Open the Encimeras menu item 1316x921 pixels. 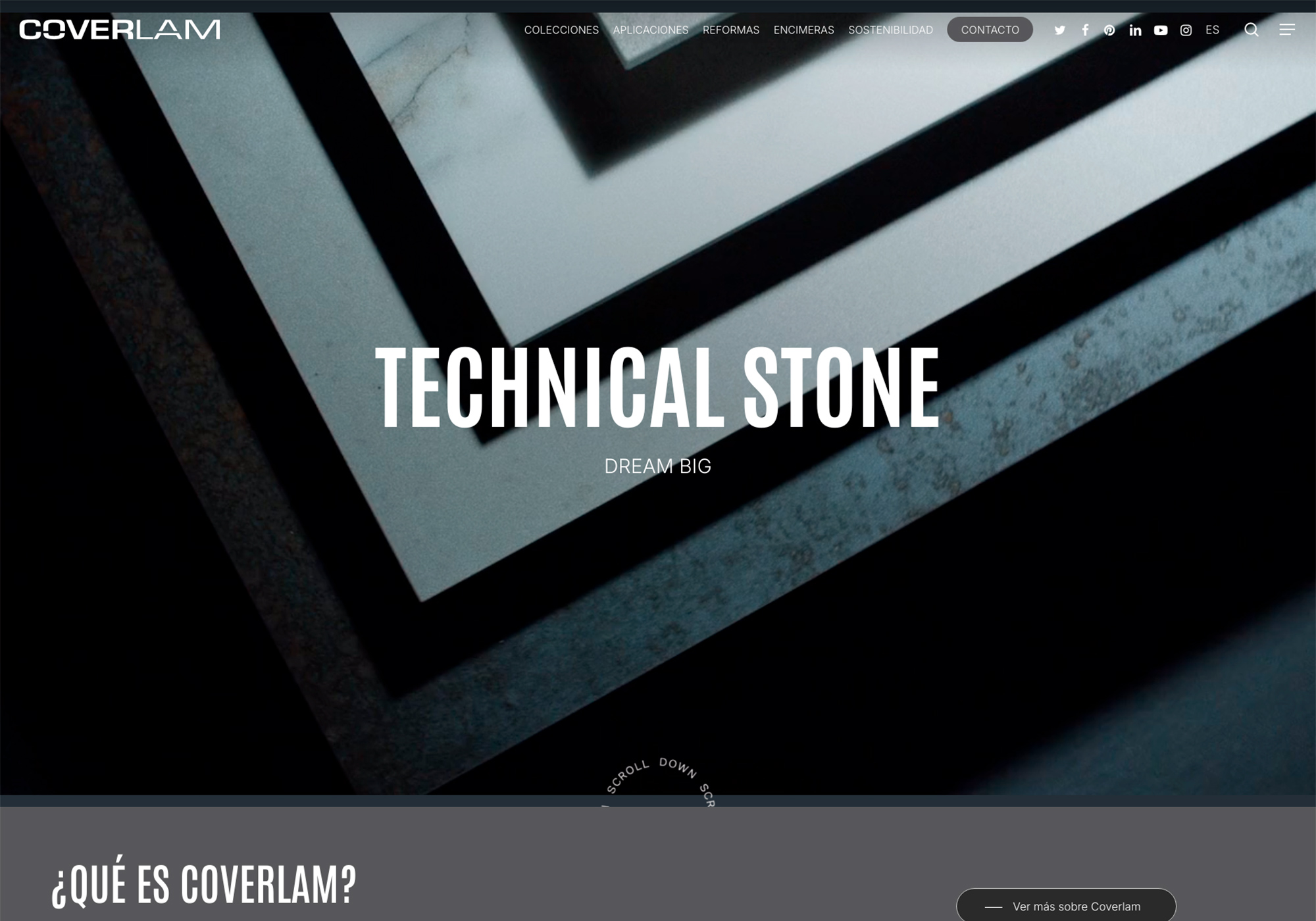[803, 30]
